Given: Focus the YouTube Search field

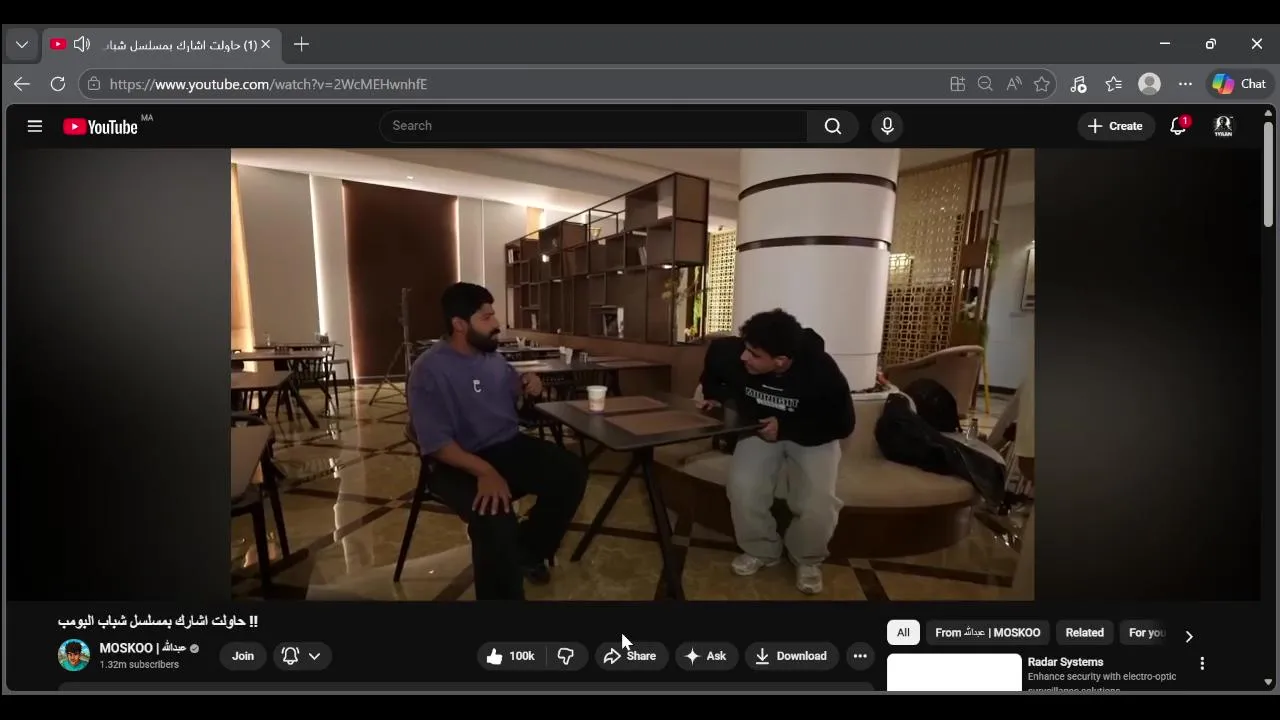Looking at the screenshot, I should pyautogui.click(x=593, y=126).
